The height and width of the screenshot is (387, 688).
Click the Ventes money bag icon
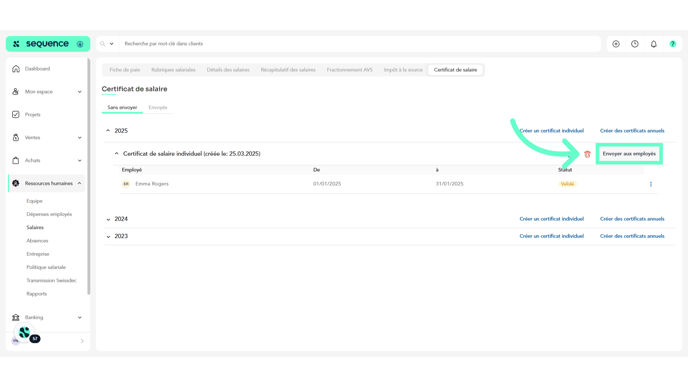(16, 137)
